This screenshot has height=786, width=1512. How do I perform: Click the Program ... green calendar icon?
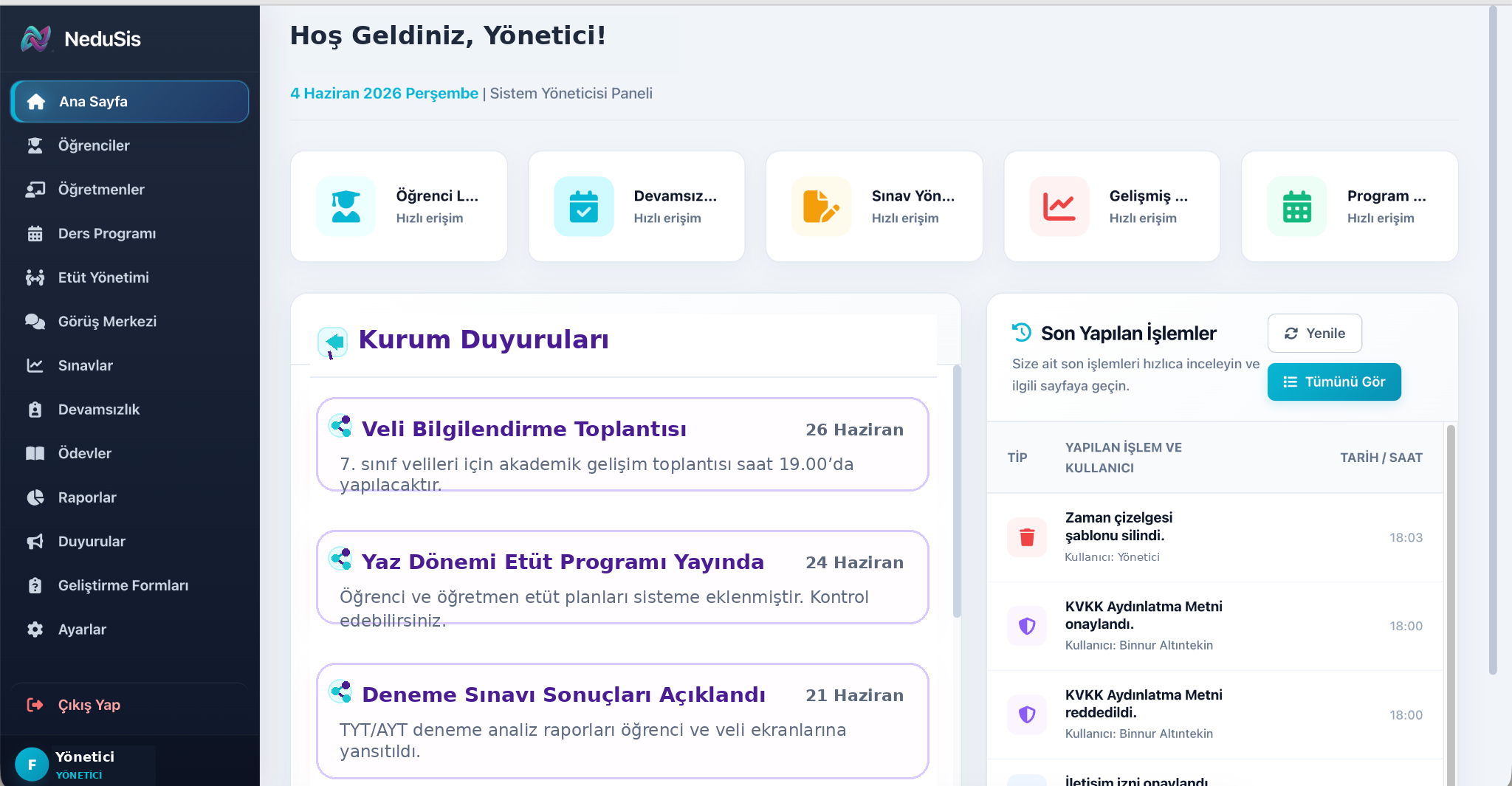1296,207
